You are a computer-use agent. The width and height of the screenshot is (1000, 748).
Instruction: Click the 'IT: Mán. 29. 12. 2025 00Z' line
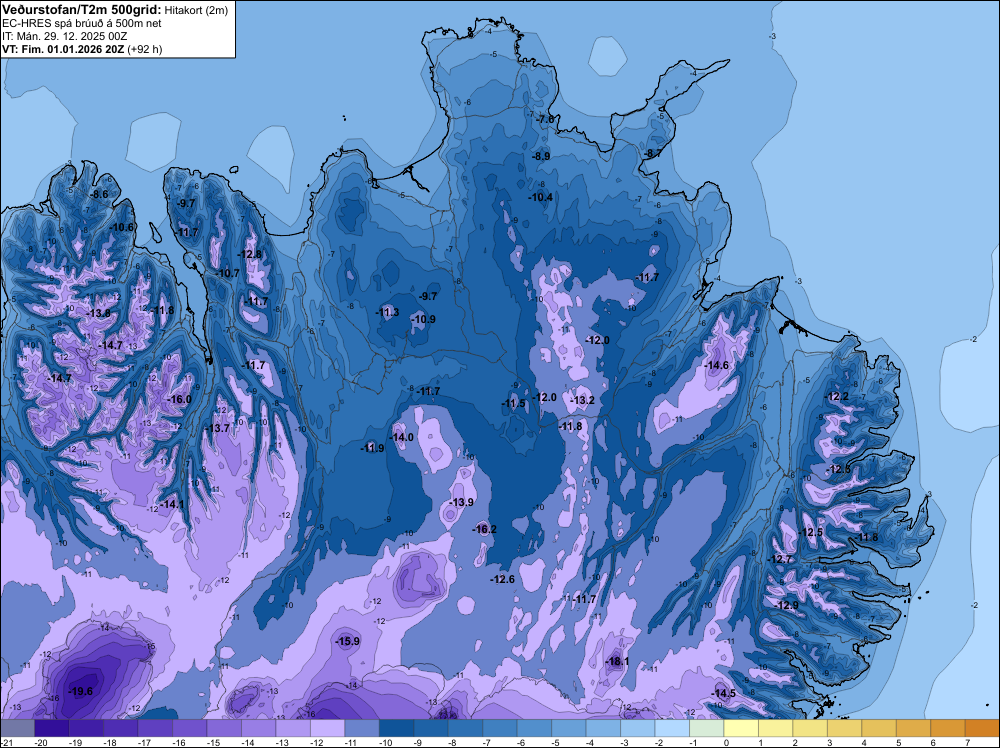(64, 36)
